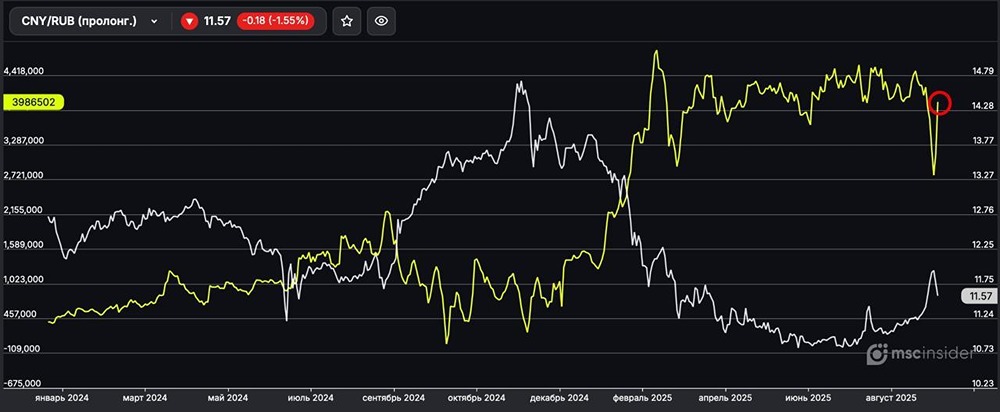The width and height of the screenshot is (1000, 412).
Task: Click the август 2025 date label
Action: pyautogui.click(x=891, y=398)
